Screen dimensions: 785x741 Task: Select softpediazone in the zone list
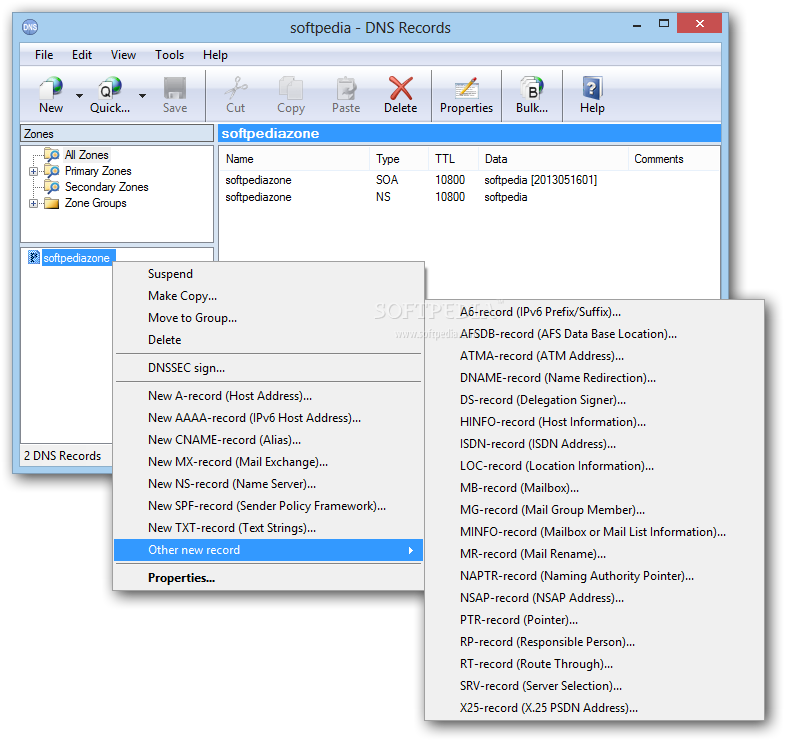(76, 258)
